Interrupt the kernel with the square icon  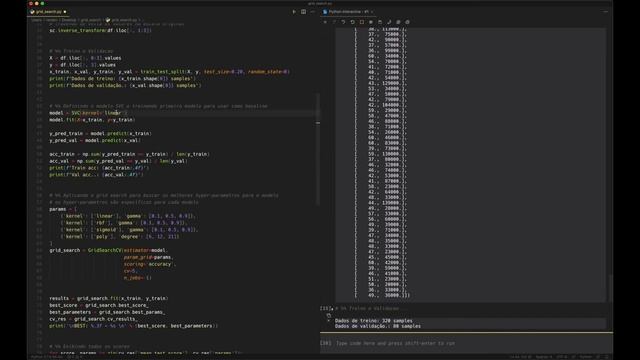click(x=362, y=22)
